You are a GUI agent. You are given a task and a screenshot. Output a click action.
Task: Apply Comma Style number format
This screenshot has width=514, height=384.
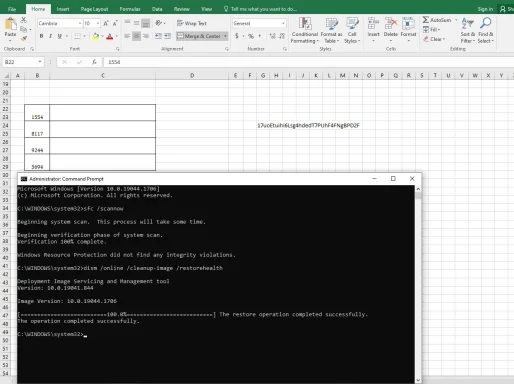coord(260,36)
